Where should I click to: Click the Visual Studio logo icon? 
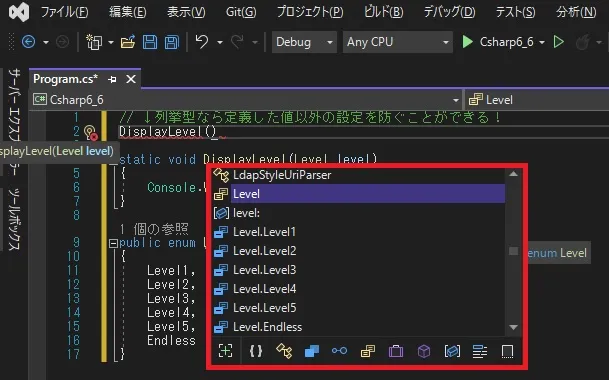coord(19,12)
